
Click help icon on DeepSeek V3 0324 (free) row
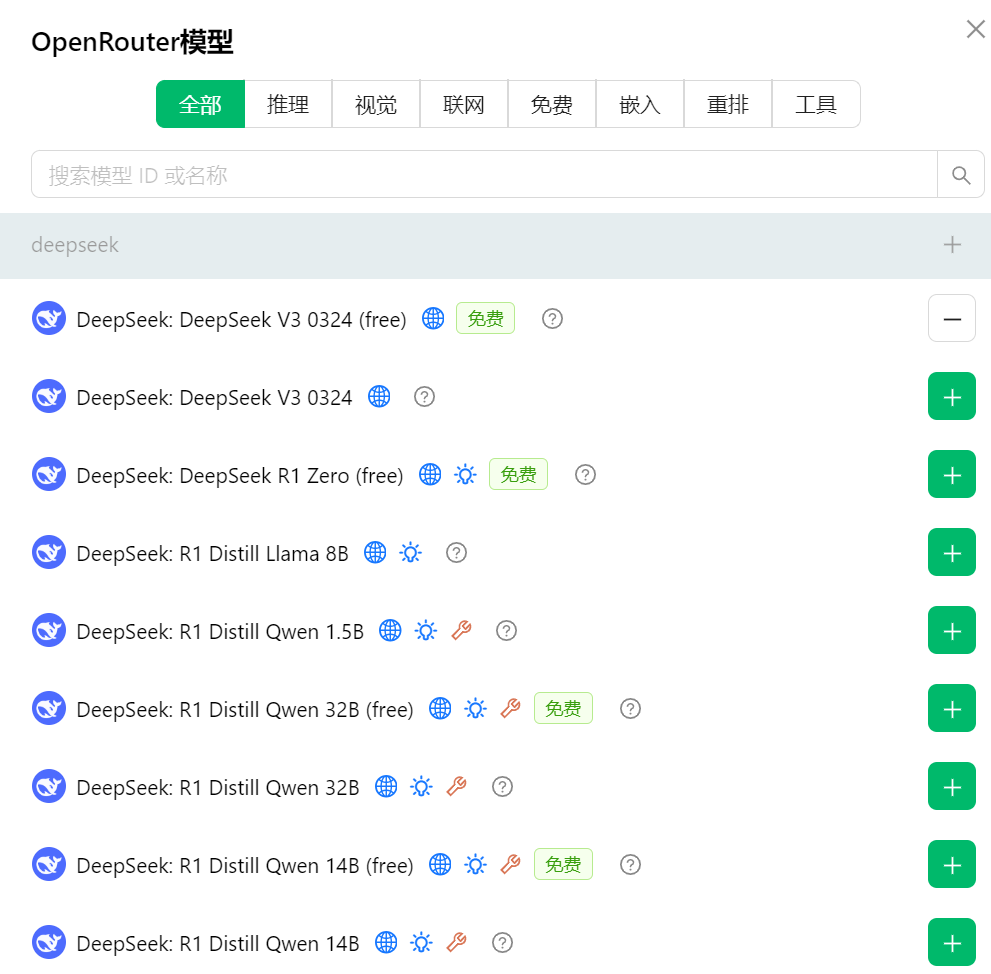[x=552, y=319]
